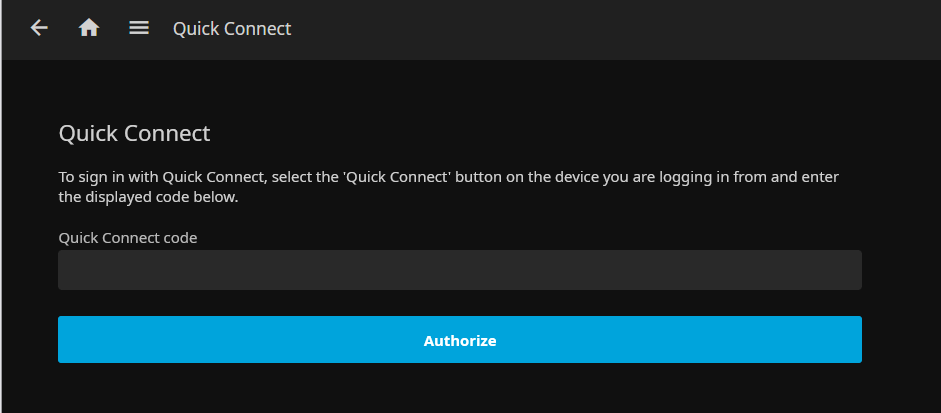Authorize the entered Quick Connect code
The width and height of the screenshot is (941, 413).
point(460,340)
